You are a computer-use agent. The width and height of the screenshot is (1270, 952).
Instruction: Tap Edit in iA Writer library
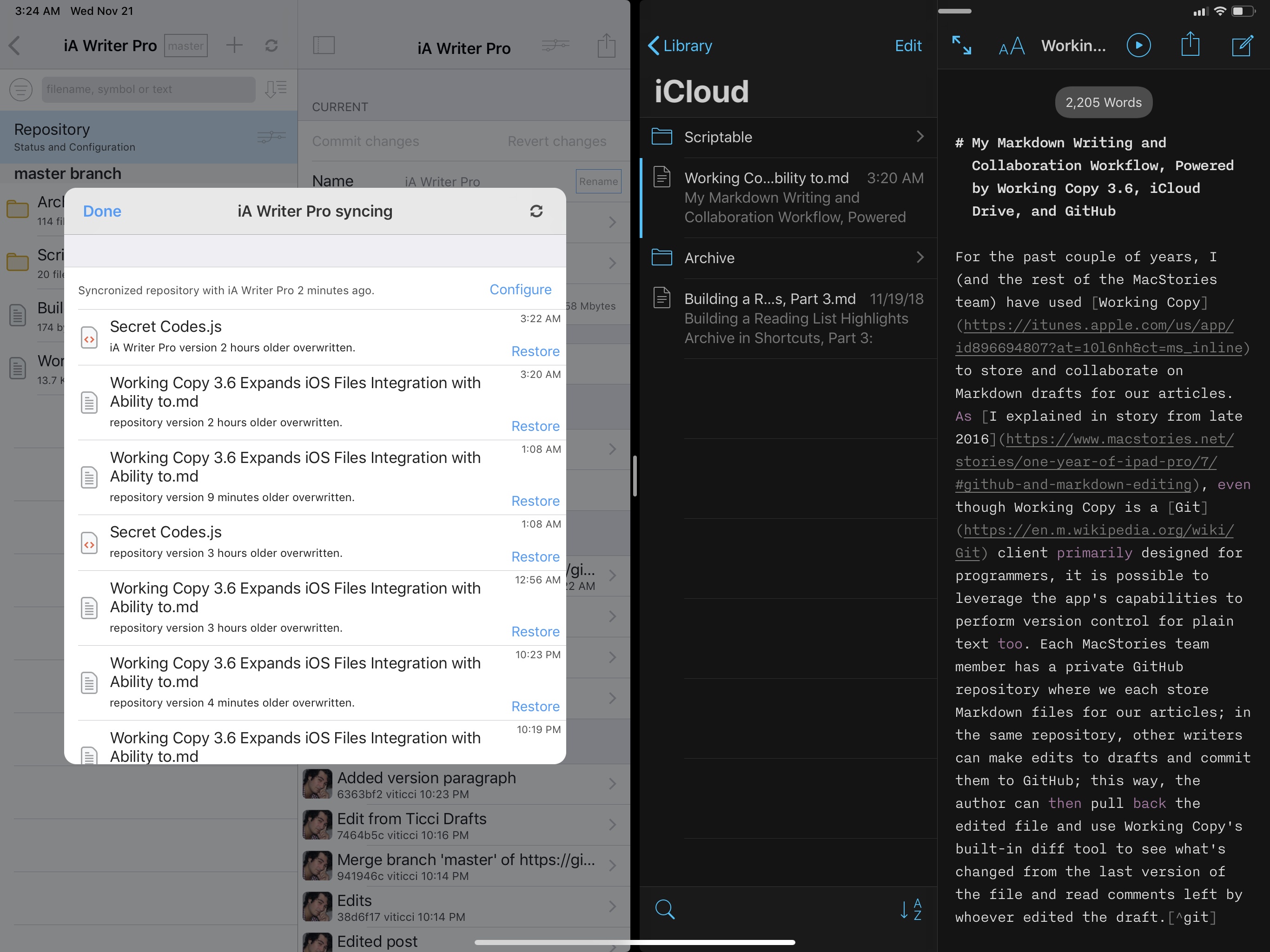pos(908,46)
